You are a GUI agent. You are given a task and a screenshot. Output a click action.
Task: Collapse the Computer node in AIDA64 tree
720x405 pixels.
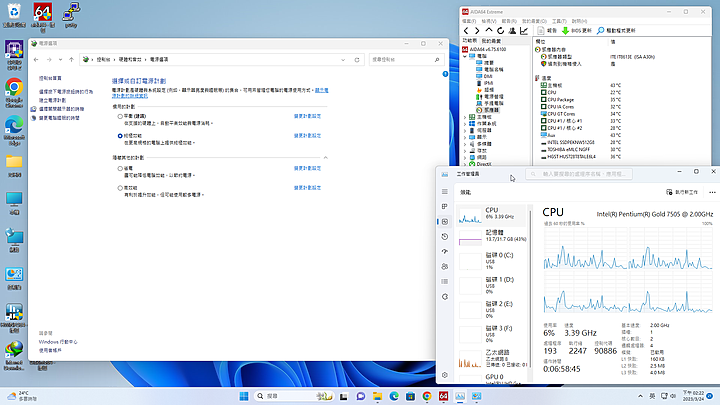pyautogui.click(x=465, y=56)
